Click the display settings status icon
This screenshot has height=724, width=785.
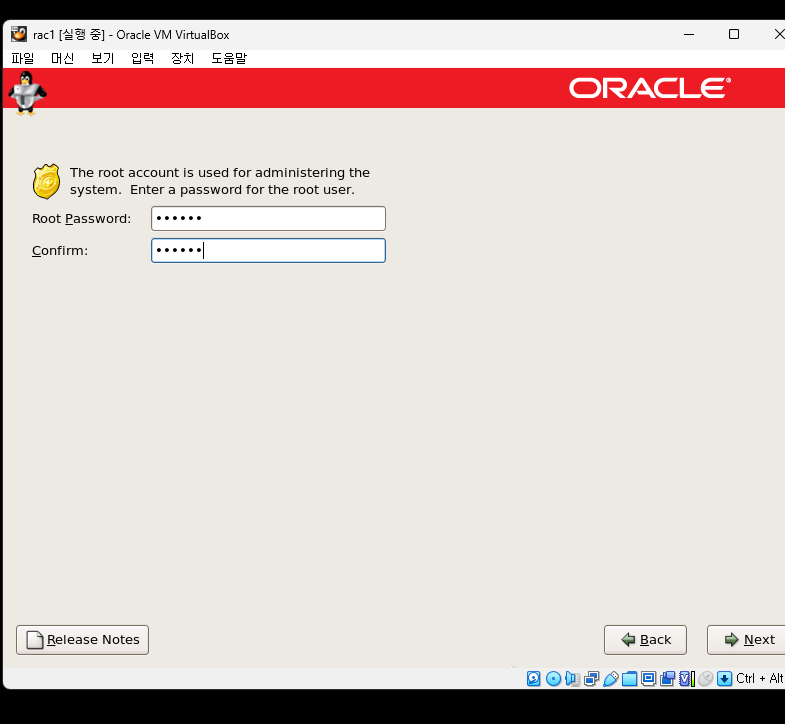[648, 678]
